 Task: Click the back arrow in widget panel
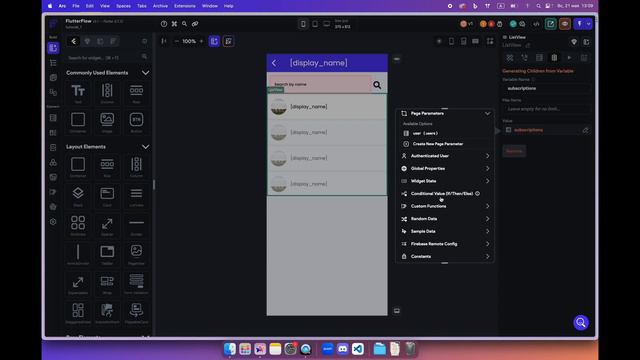[x=73, y=41]
